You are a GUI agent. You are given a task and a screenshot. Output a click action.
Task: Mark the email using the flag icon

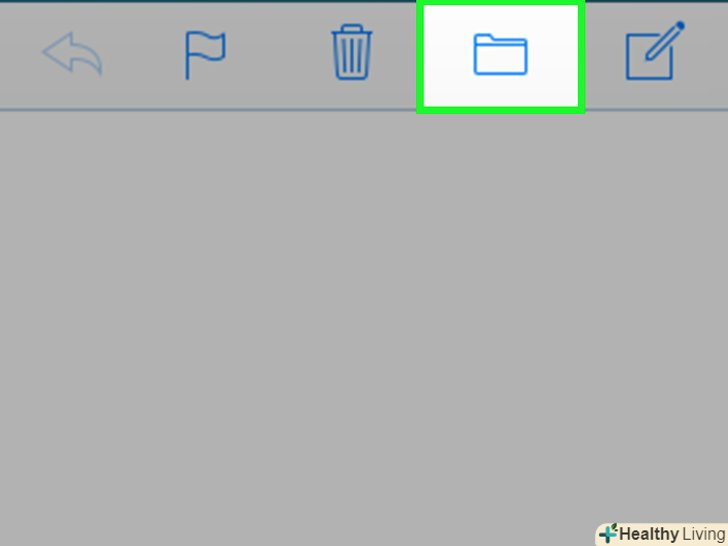tap(205, 55)
